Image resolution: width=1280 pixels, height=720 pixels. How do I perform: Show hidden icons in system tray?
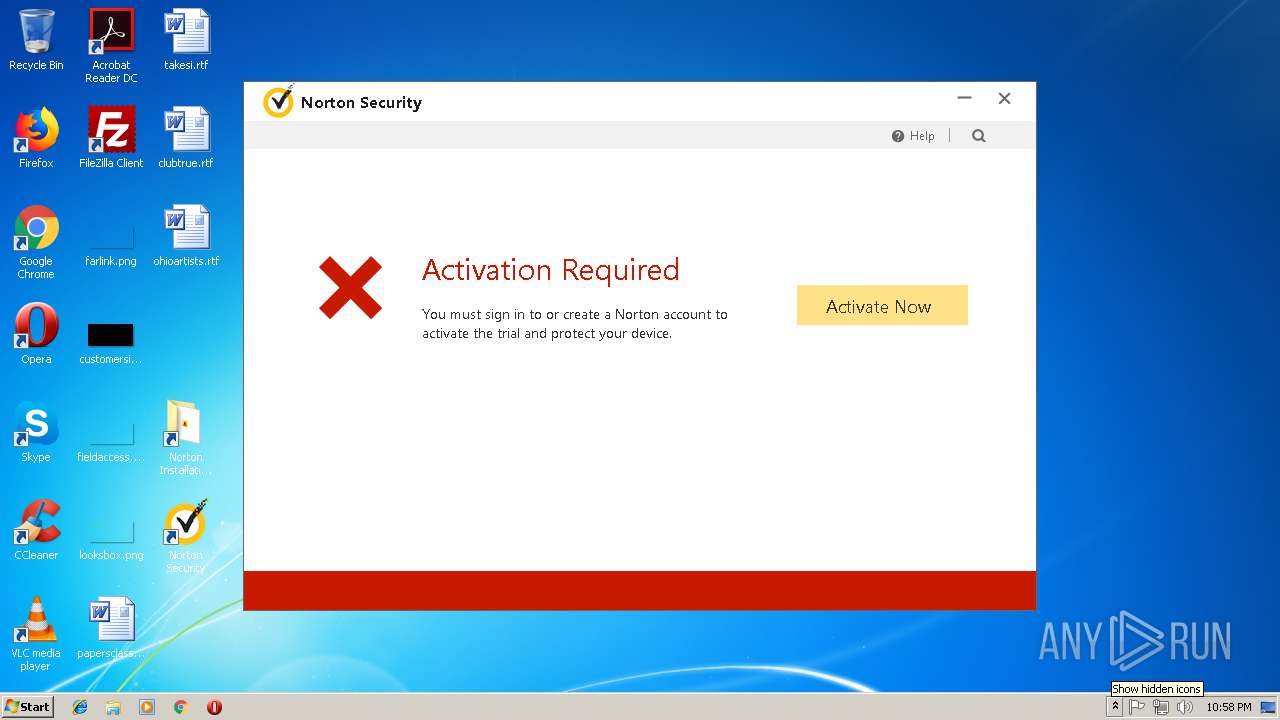(1115, 707)
